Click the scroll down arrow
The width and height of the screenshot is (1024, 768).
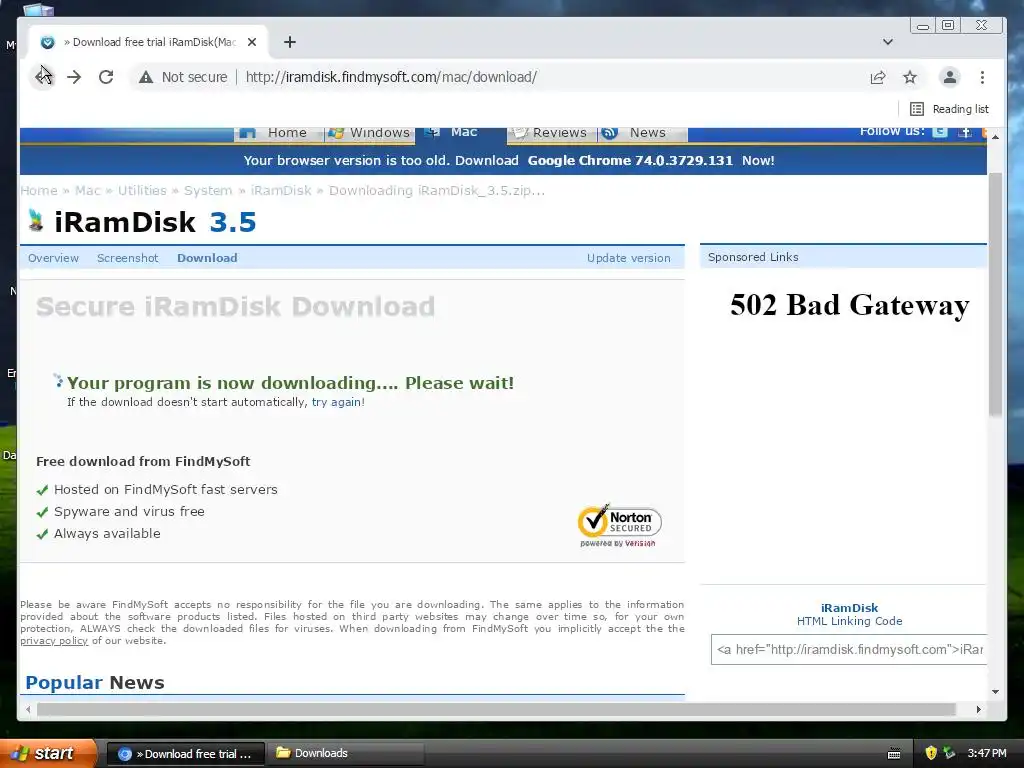click(x=995, y=692)
